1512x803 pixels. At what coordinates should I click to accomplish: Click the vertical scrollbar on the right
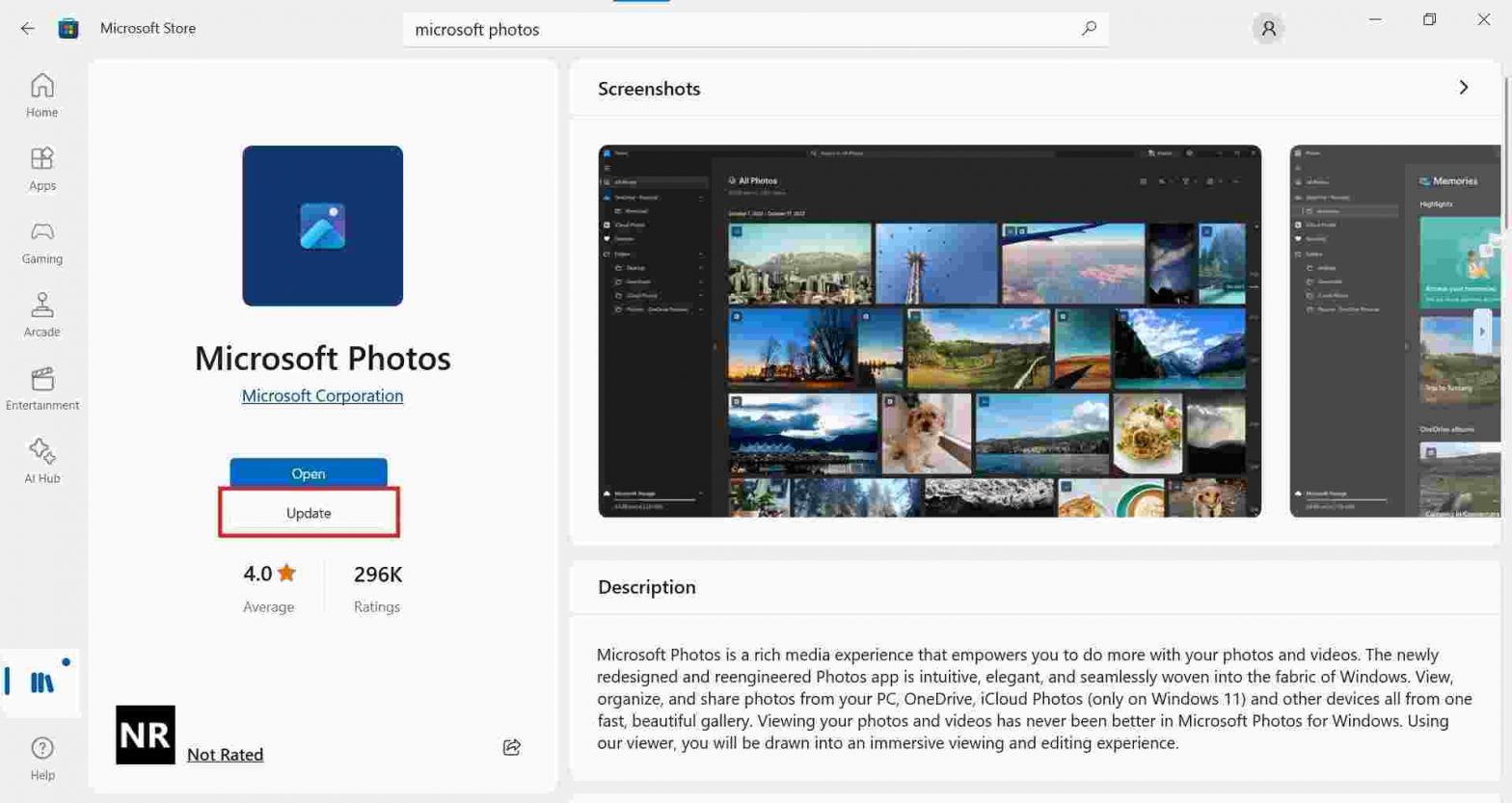1506,152
